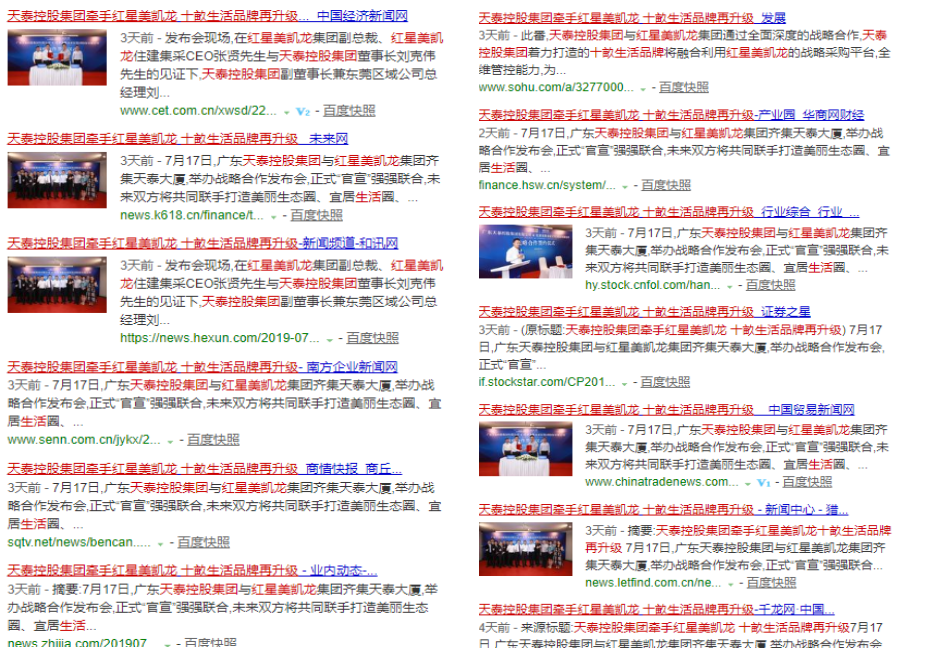
Task: Click the V2 verification badge beside www.cet.com.cn
Action: click(303, 112)
